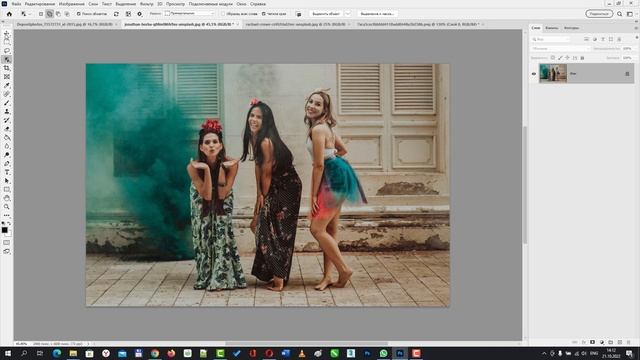
Task: Switch to the Каналы panel tab
Action: [551, 28]
